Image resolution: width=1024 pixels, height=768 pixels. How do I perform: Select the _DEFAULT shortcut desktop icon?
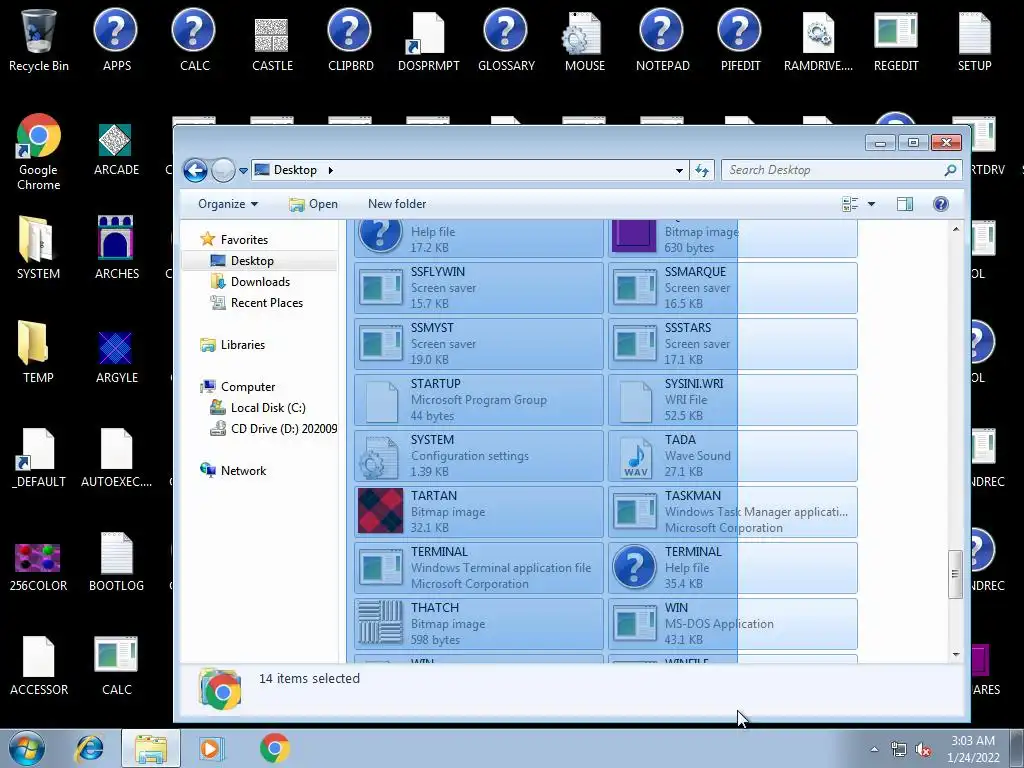click(x=39, y=457)
